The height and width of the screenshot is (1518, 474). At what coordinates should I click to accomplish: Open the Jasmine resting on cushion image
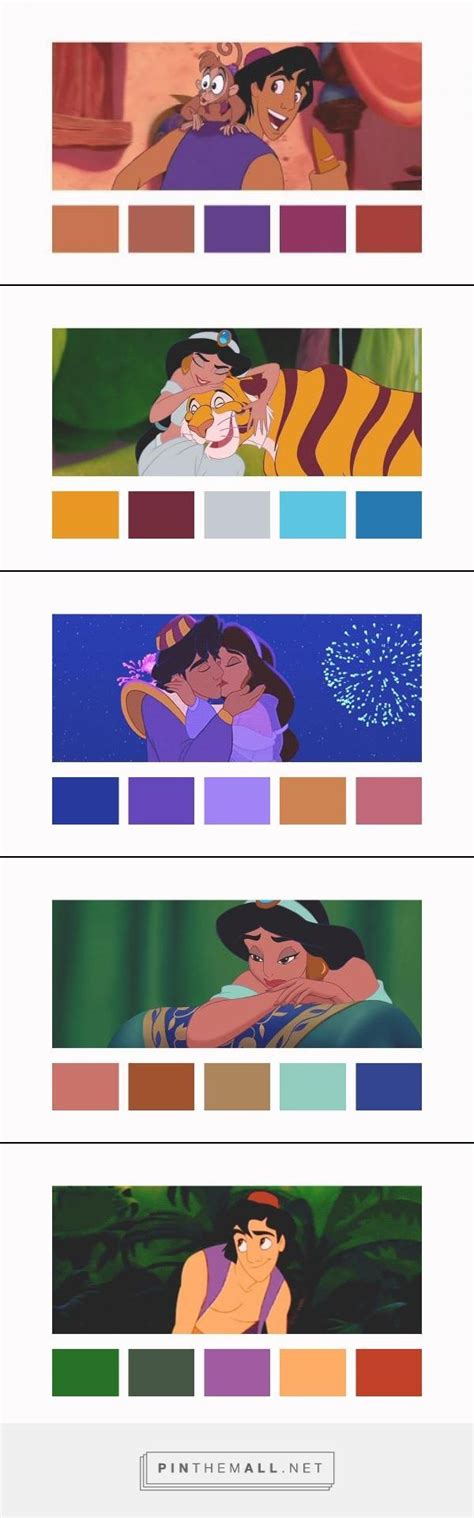tap(237, 974)
